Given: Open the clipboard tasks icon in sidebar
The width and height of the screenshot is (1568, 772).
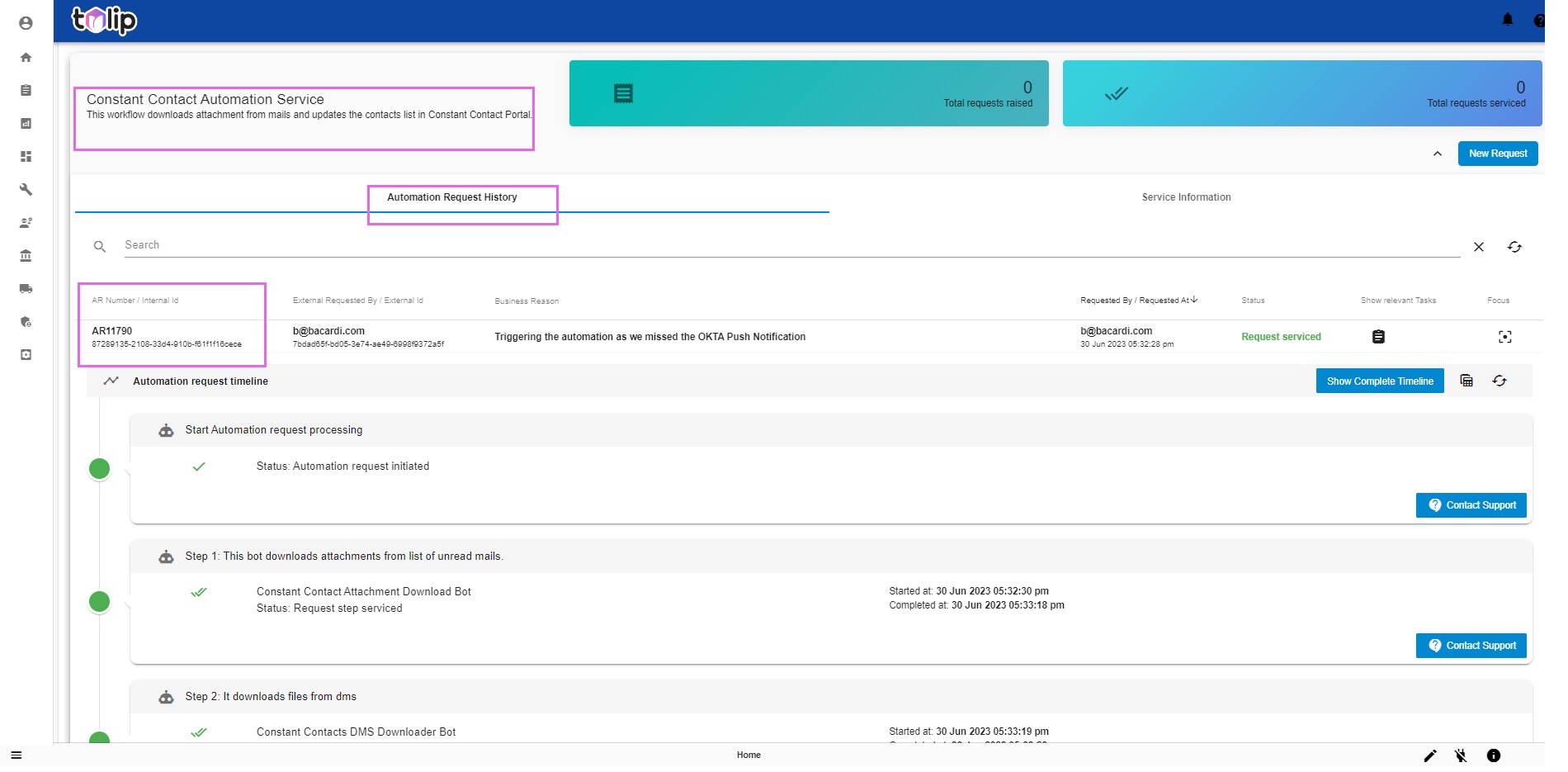Looking at the screenshot, I should [x=26, y=90].
